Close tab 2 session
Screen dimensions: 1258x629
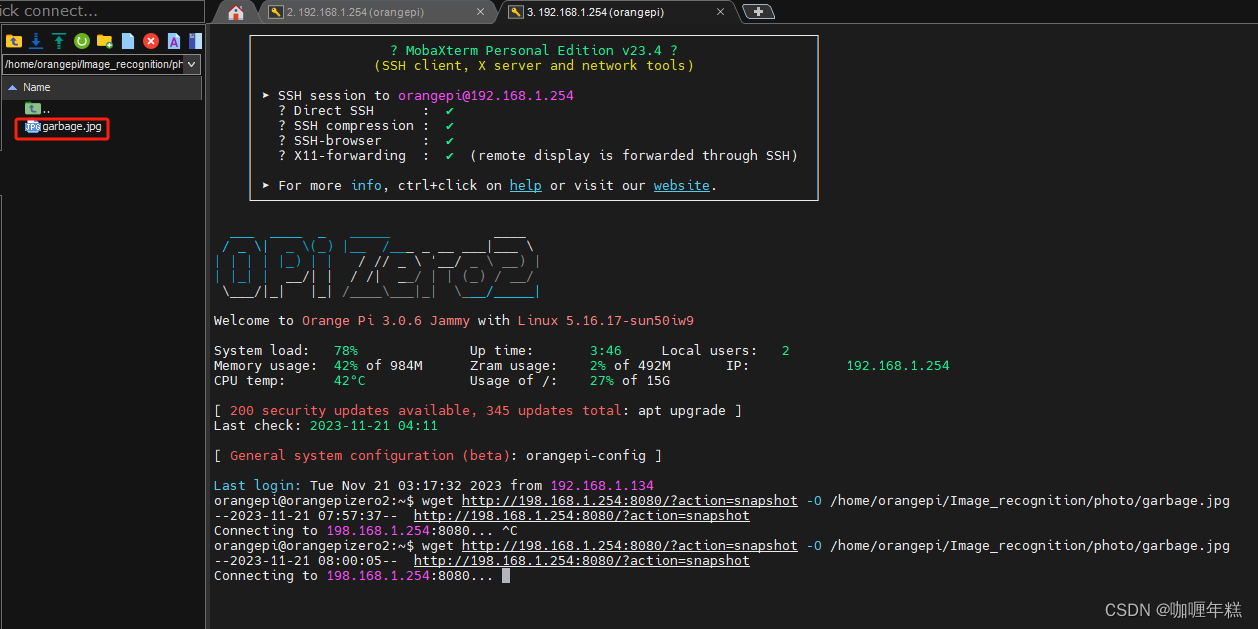(x=481, y=12)
